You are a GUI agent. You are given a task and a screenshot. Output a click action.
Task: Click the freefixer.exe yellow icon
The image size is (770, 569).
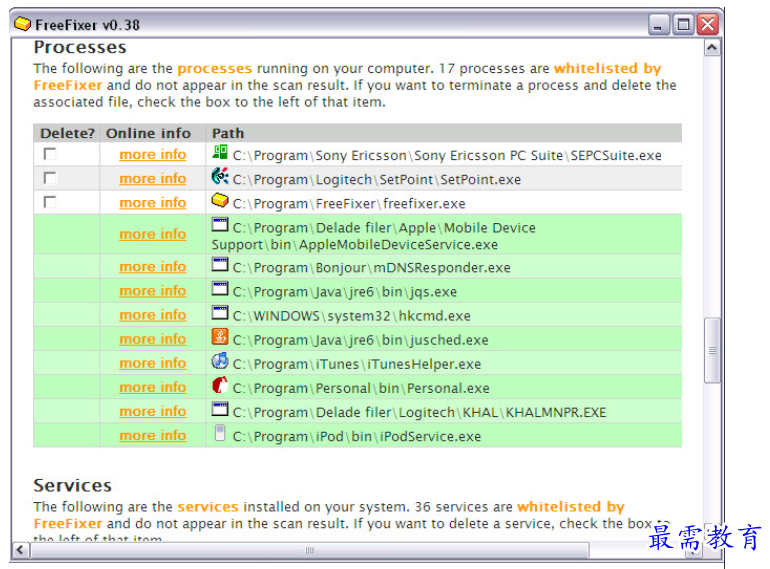coord(220,200)
